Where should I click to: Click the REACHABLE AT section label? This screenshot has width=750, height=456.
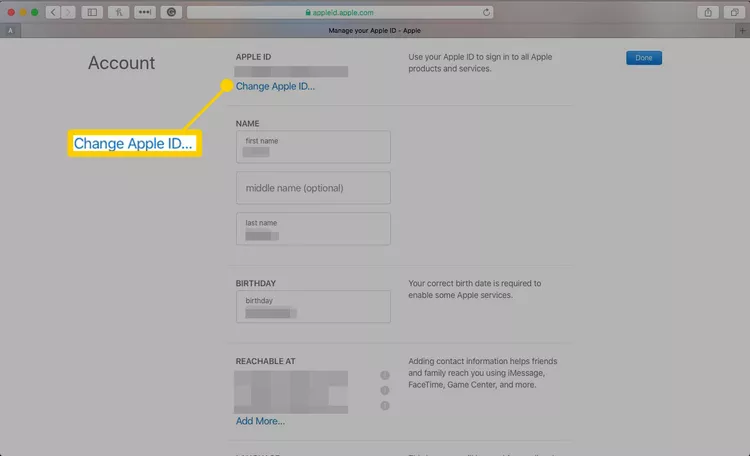tap(265, 361)
